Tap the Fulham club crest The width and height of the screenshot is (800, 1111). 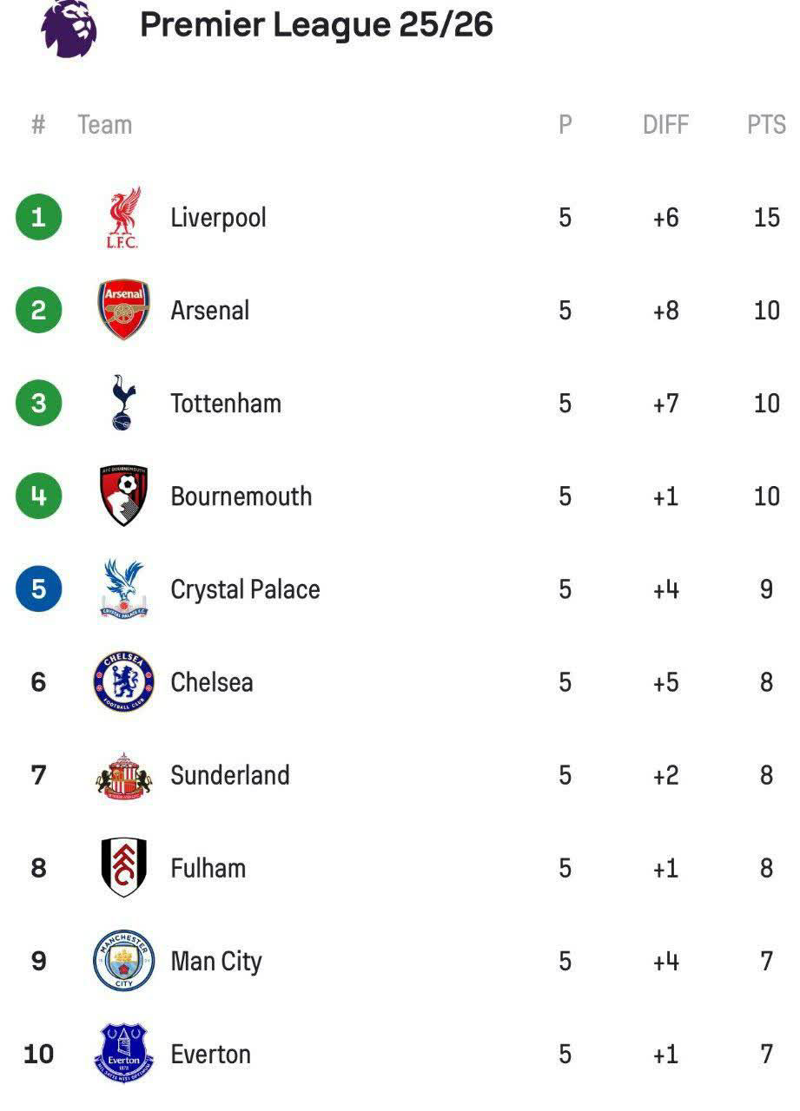click(x=124, y=868)
